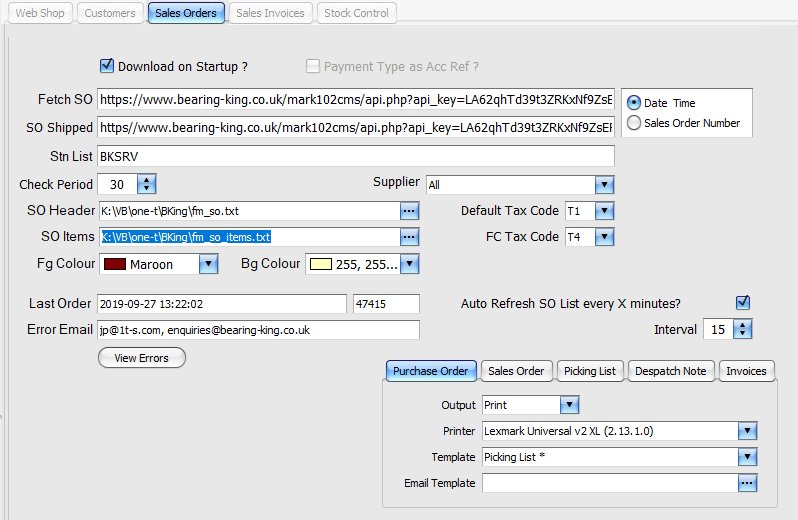Click the Maroon Fg Colour swatch
Viewport: 798px width, 520px height.
click(x=113, y=264)
